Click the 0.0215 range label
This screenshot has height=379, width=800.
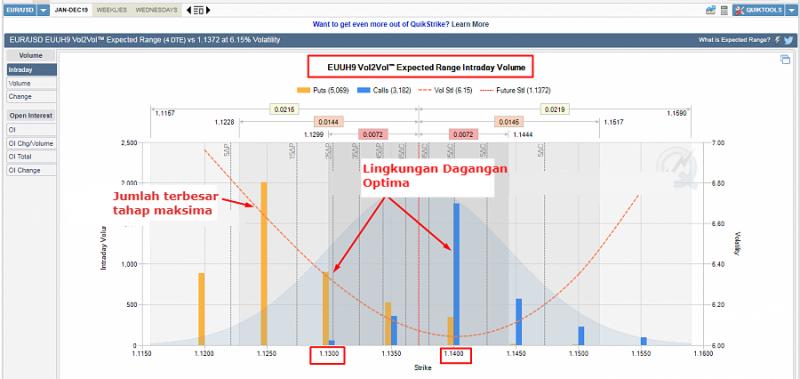(284, 109)
